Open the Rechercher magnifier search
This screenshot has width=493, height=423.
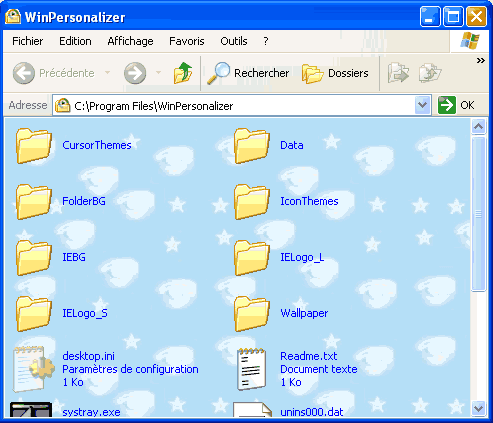click(x=218, y=73)
